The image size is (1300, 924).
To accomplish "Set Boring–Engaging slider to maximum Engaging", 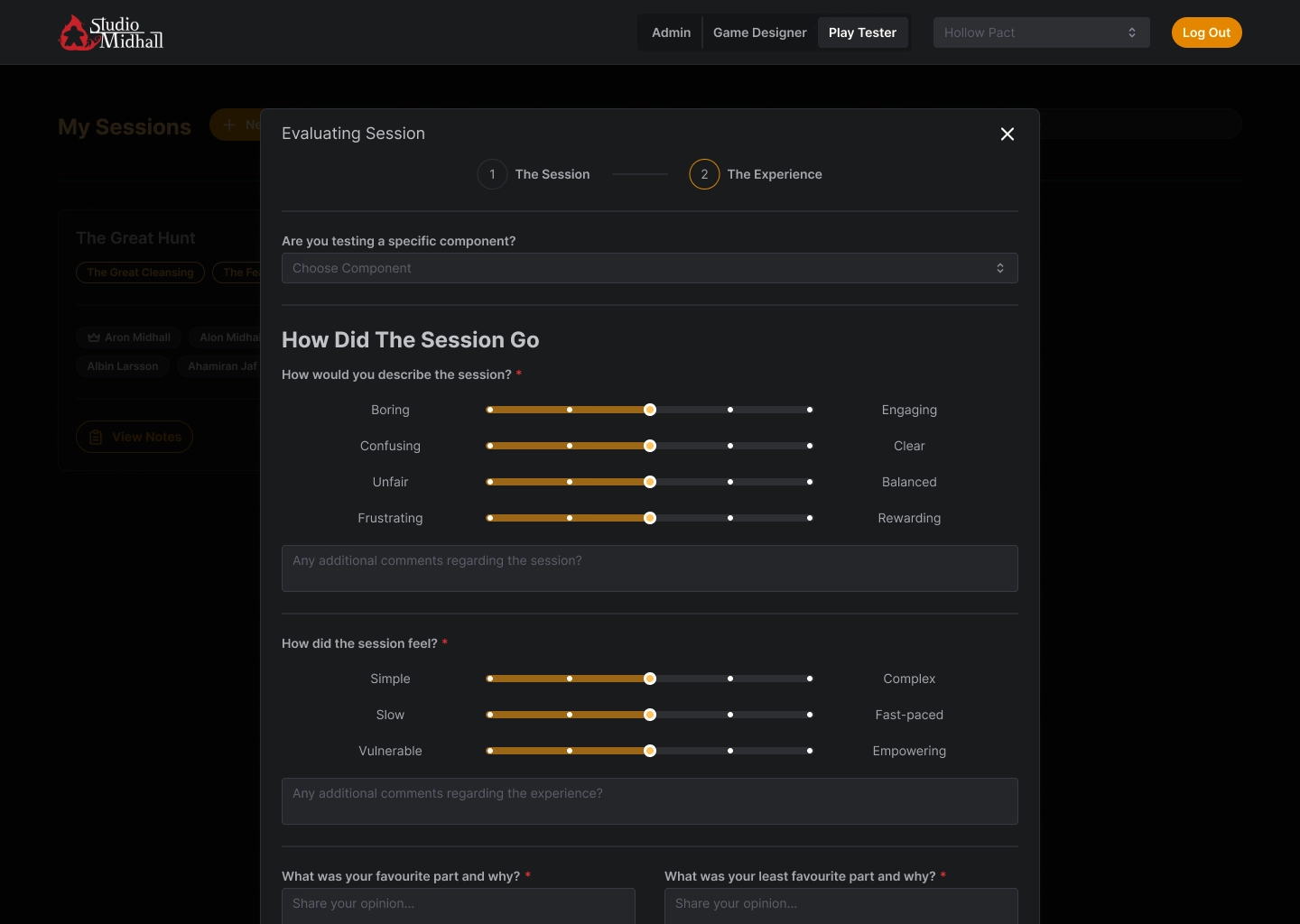I will pos(810,410).
